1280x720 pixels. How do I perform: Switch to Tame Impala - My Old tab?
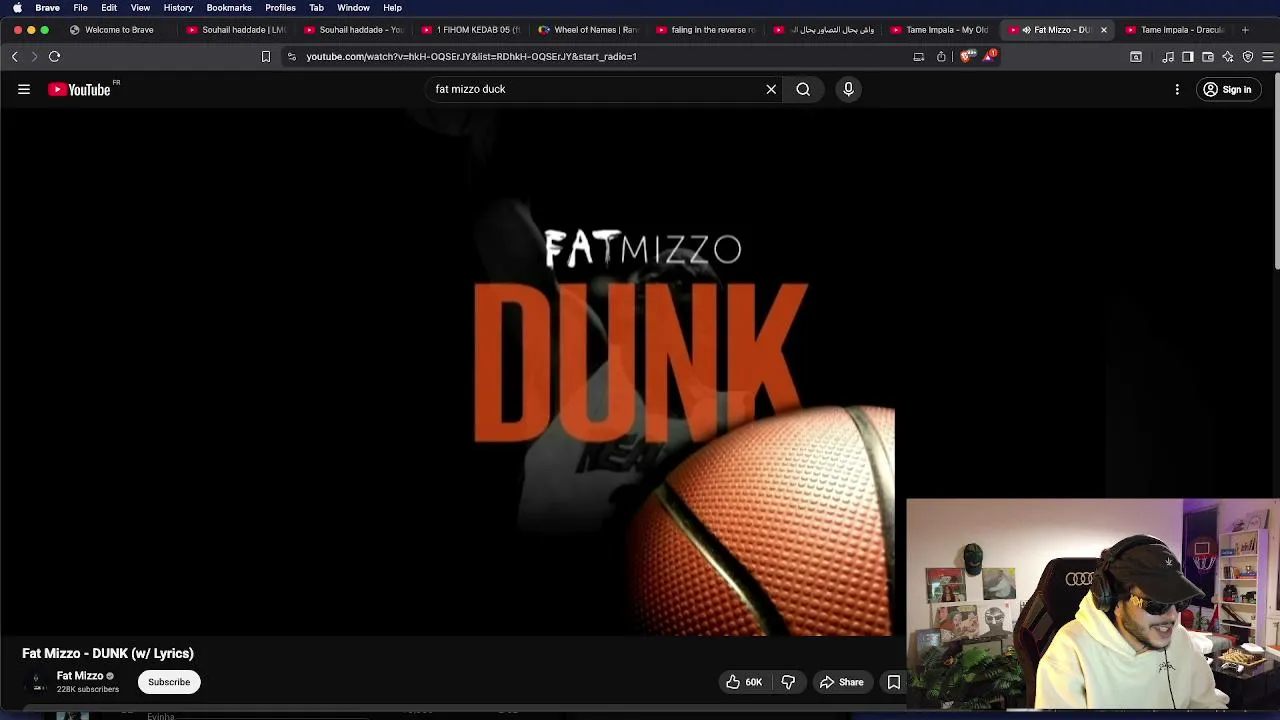(x=939, y=30)
